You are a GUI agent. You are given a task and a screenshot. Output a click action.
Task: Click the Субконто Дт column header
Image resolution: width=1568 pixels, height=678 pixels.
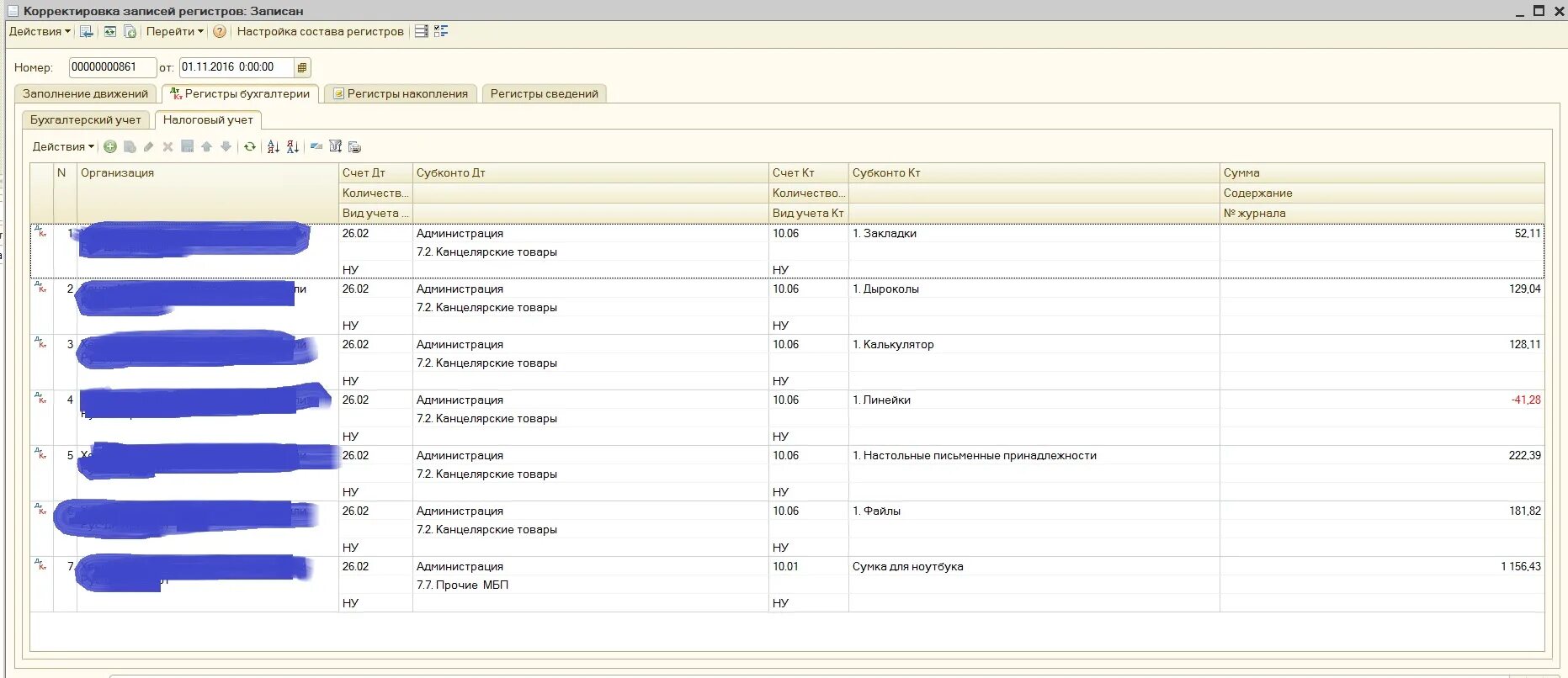[590, 172]
